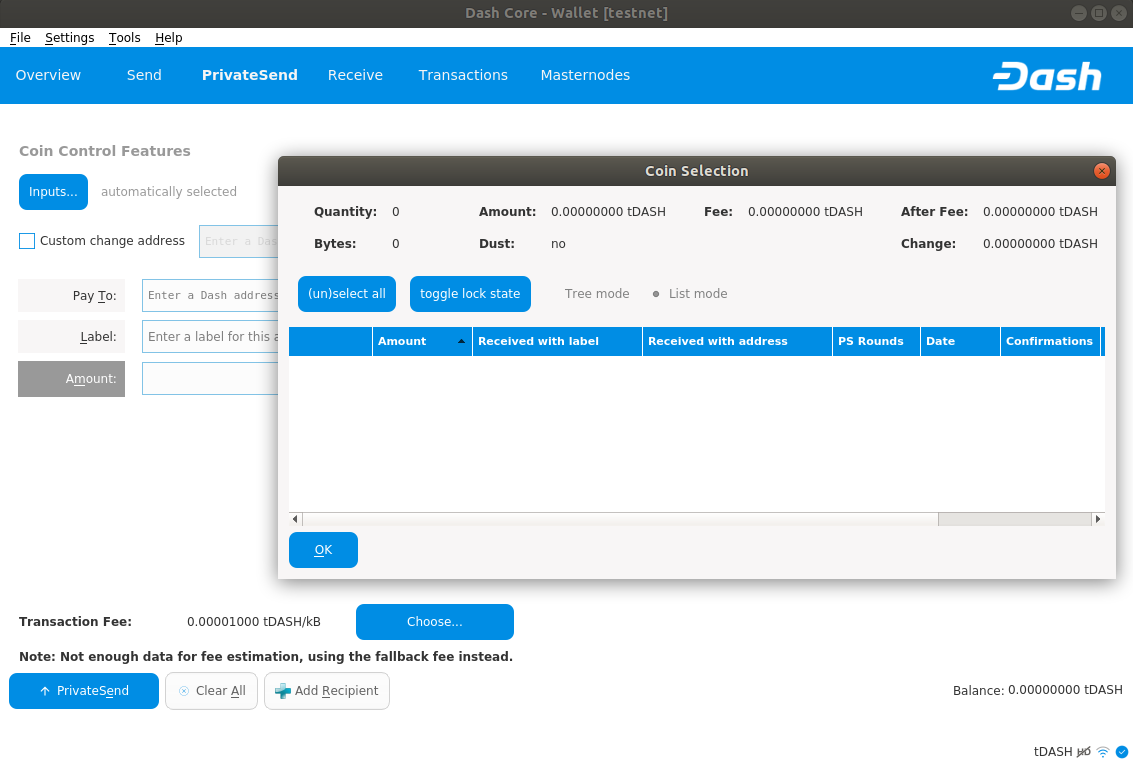Screen dimensions: 1133x765
Task: Sort by Received with address column
Action: 737,341
